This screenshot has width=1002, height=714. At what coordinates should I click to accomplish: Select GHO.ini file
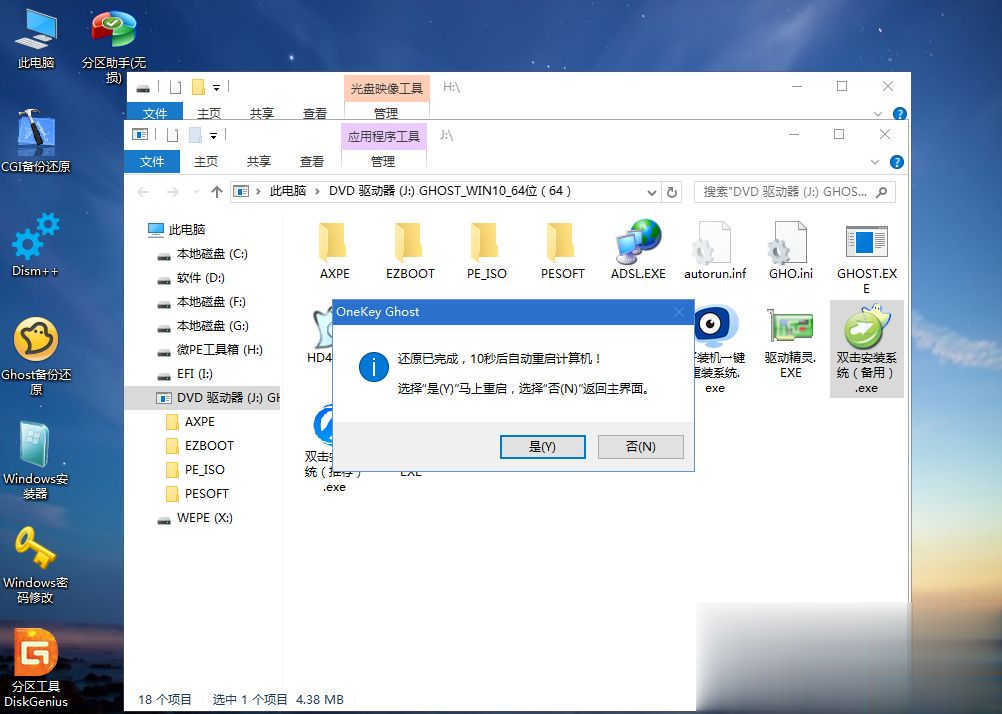(790, 250)
